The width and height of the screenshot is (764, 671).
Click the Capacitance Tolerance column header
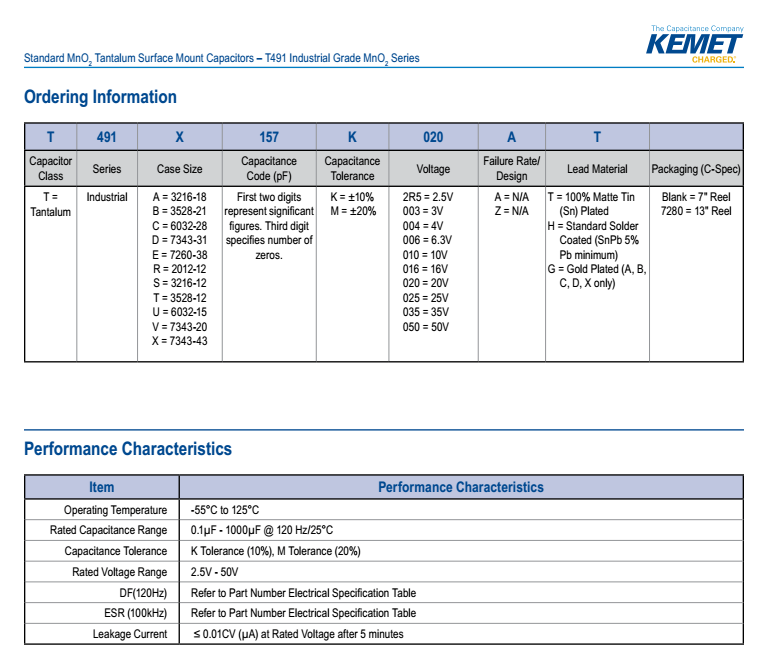point(352,168)
